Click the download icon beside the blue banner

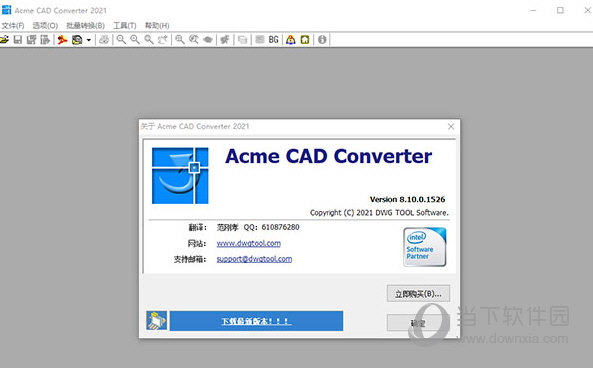click(x=157, y=321)
